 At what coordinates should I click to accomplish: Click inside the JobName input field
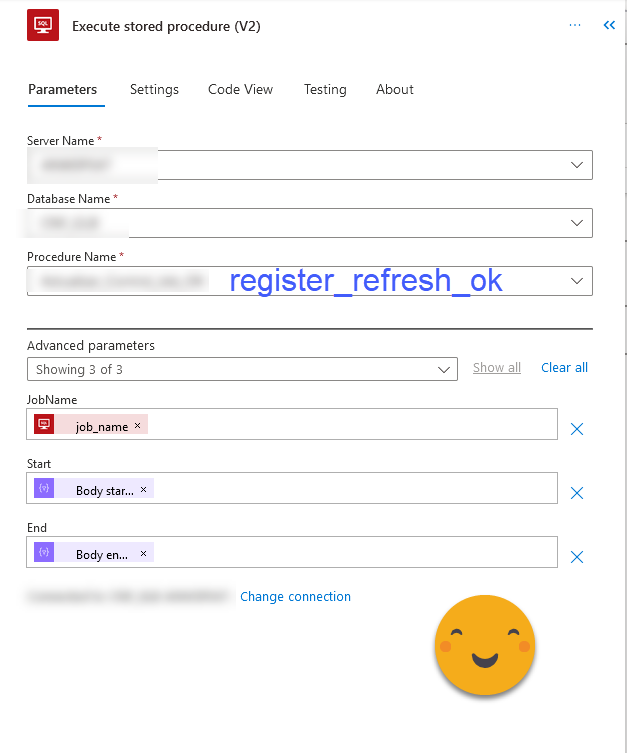click(350, 424)
